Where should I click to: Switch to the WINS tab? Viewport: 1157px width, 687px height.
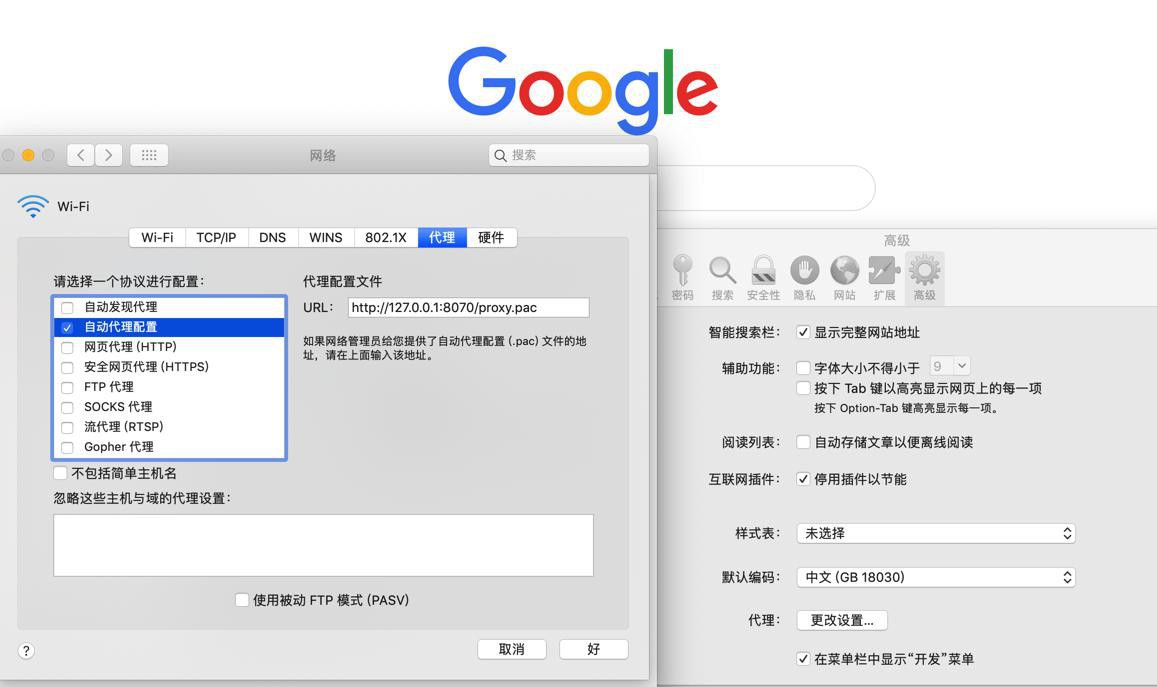point(325,238)
